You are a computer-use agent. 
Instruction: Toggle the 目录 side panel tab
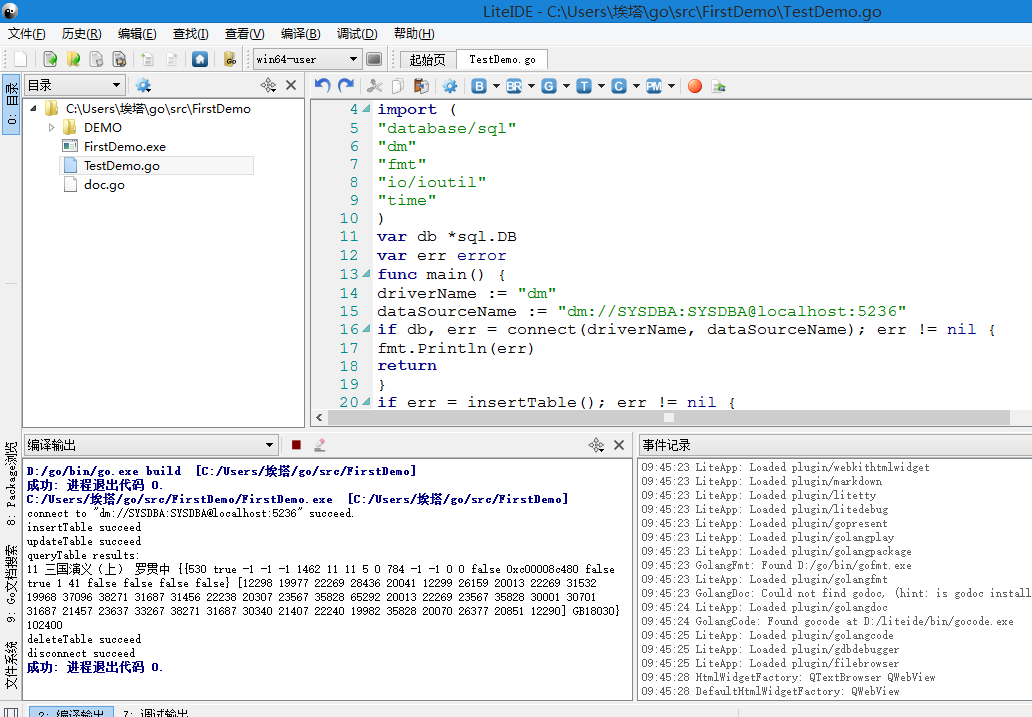point(11,105)
